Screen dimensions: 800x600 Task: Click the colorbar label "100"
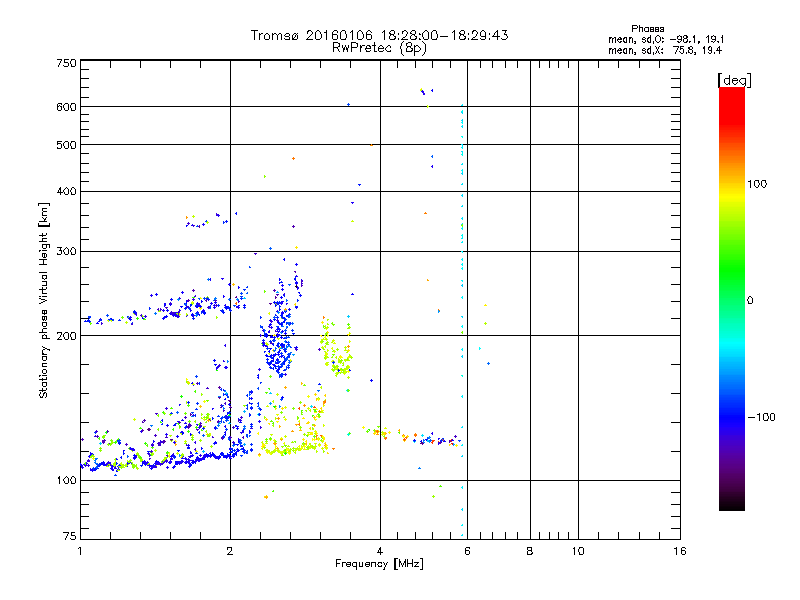(x=757, y=184)
